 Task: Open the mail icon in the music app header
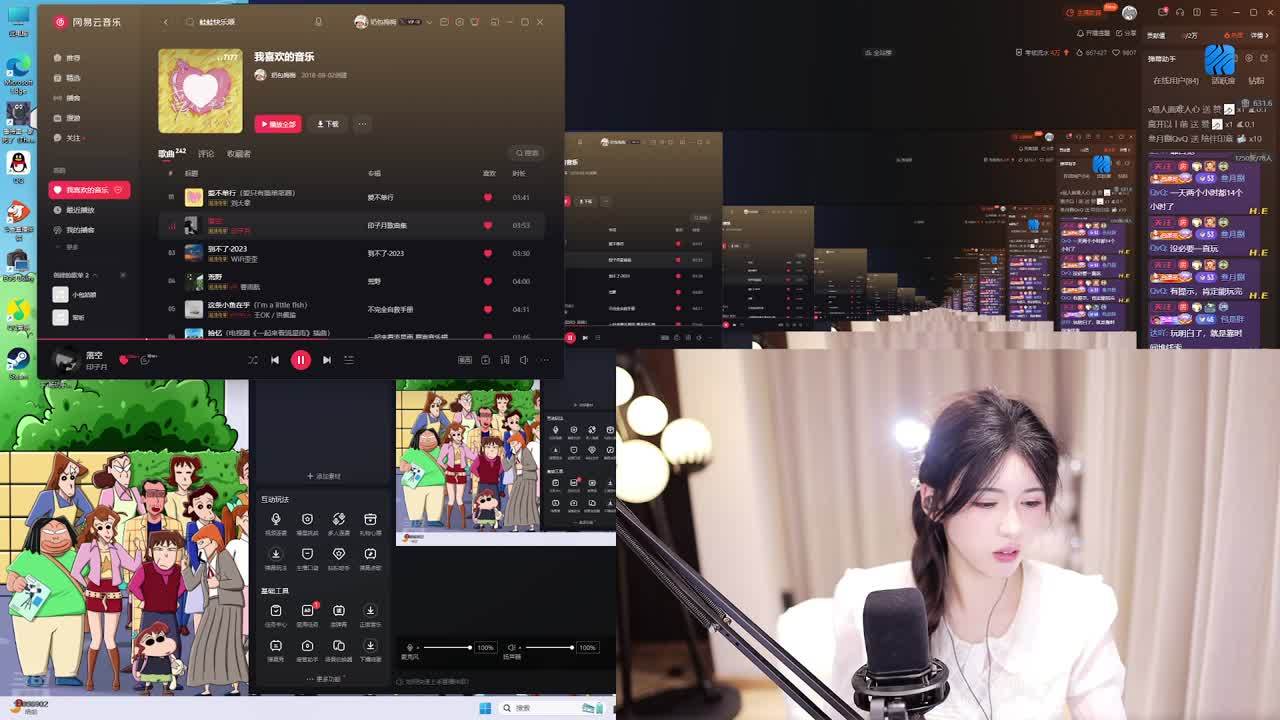tap(445, 22)
